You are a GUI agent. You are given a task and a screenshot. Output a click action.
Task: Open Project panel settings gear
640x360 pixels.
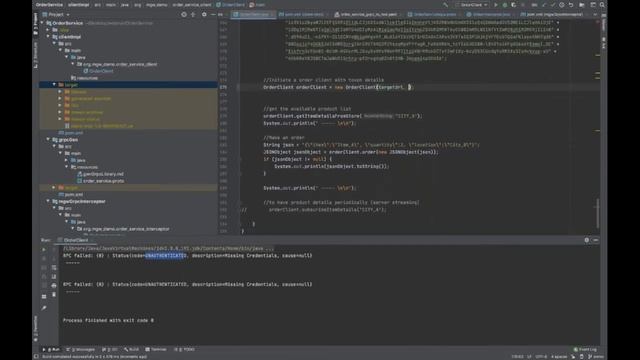(x=204, y=14)
